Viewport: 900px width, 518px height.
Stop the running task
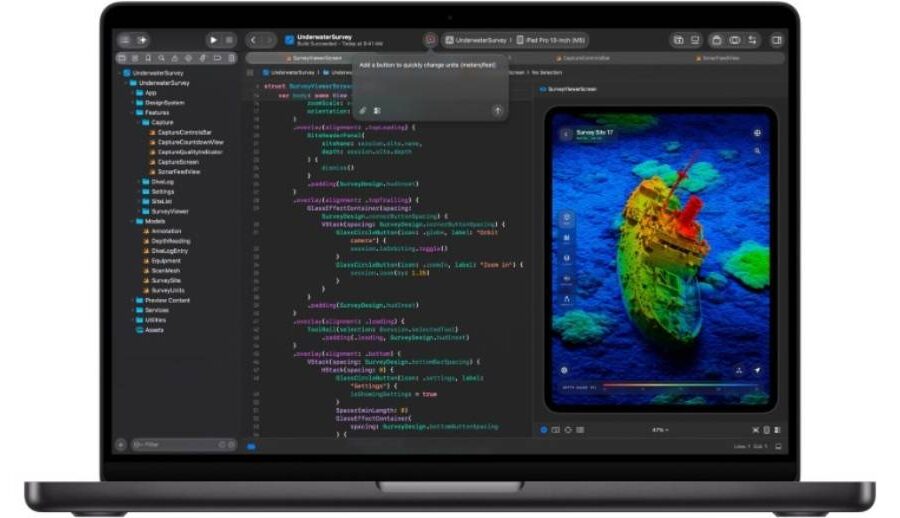point(229,40)
